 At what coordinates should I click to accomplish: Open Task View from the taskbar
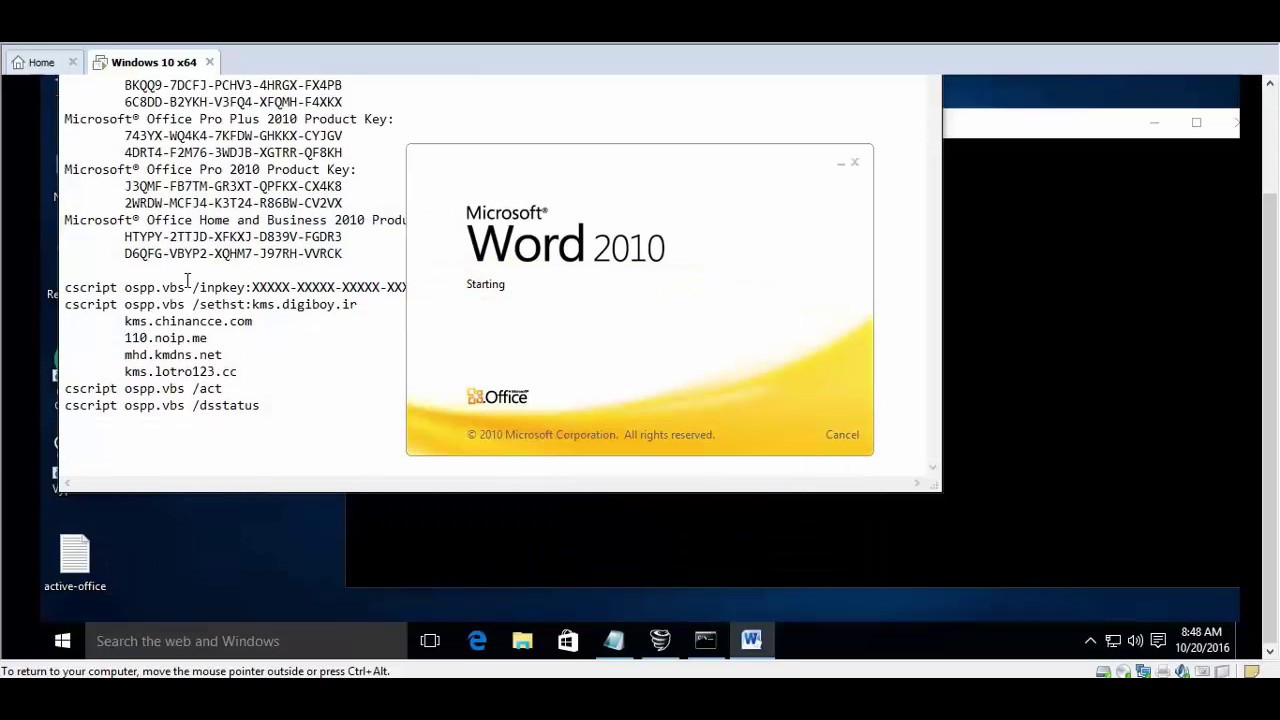(430, 641)
